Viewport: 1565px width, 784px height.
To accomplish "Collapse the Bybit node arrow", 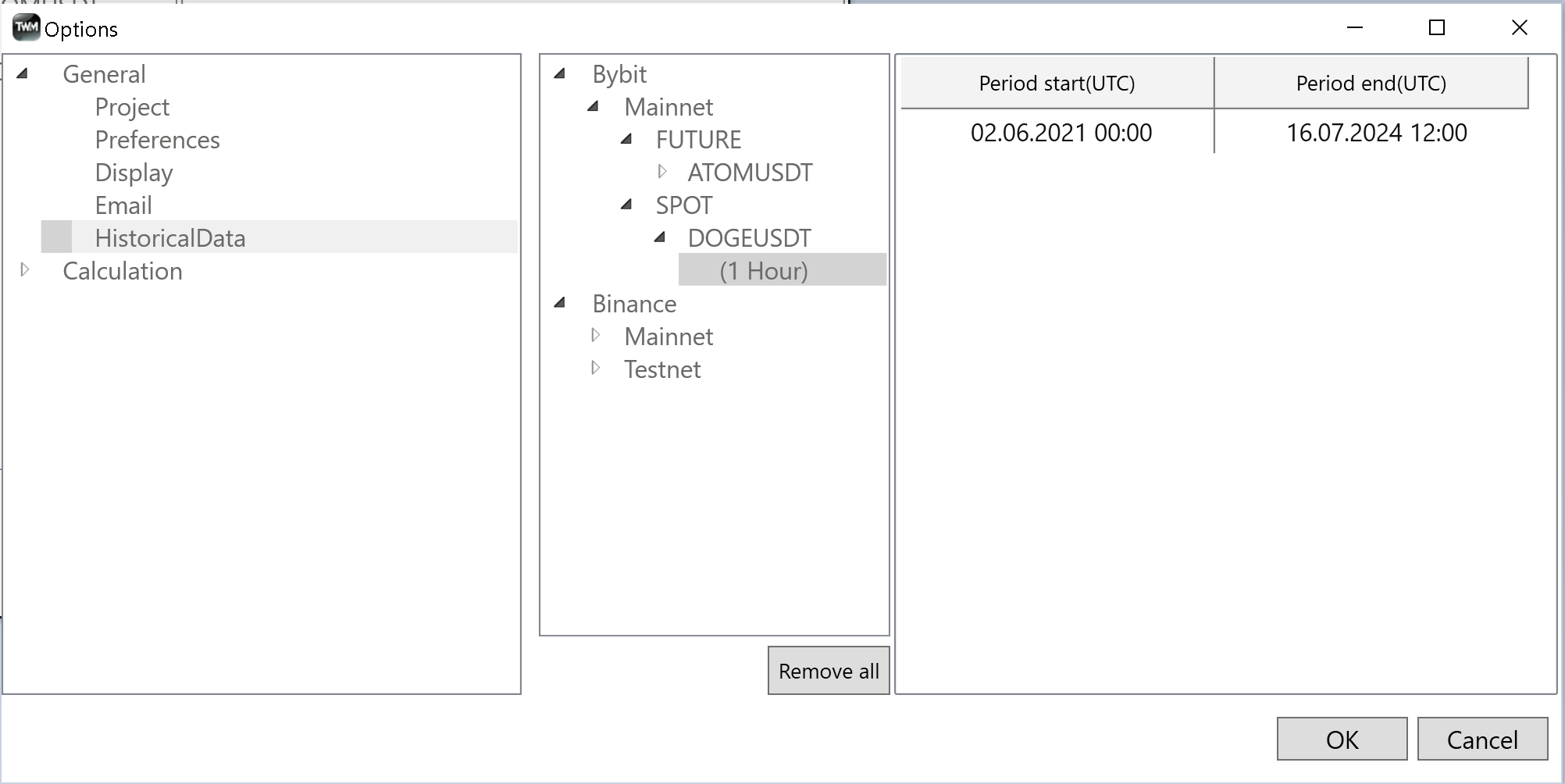I will 560,73.
